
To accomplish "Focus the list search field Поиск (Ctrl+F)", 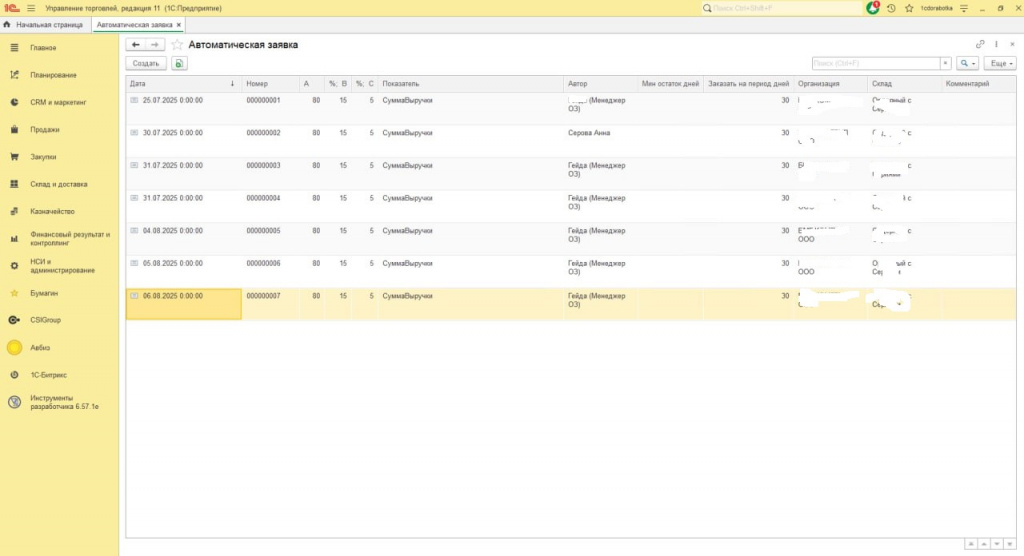I will click(876, 63).
